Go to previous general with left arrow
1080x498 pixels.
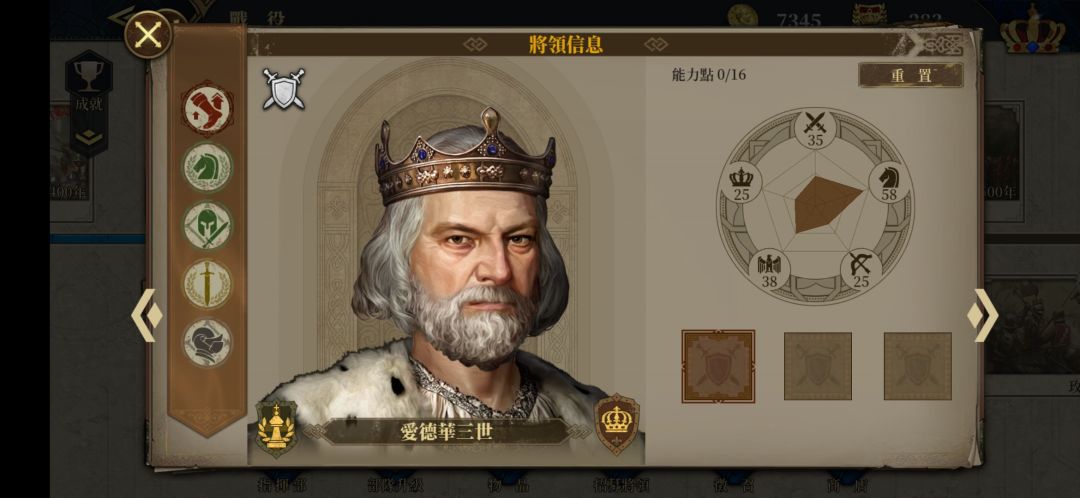click(147, 315)
